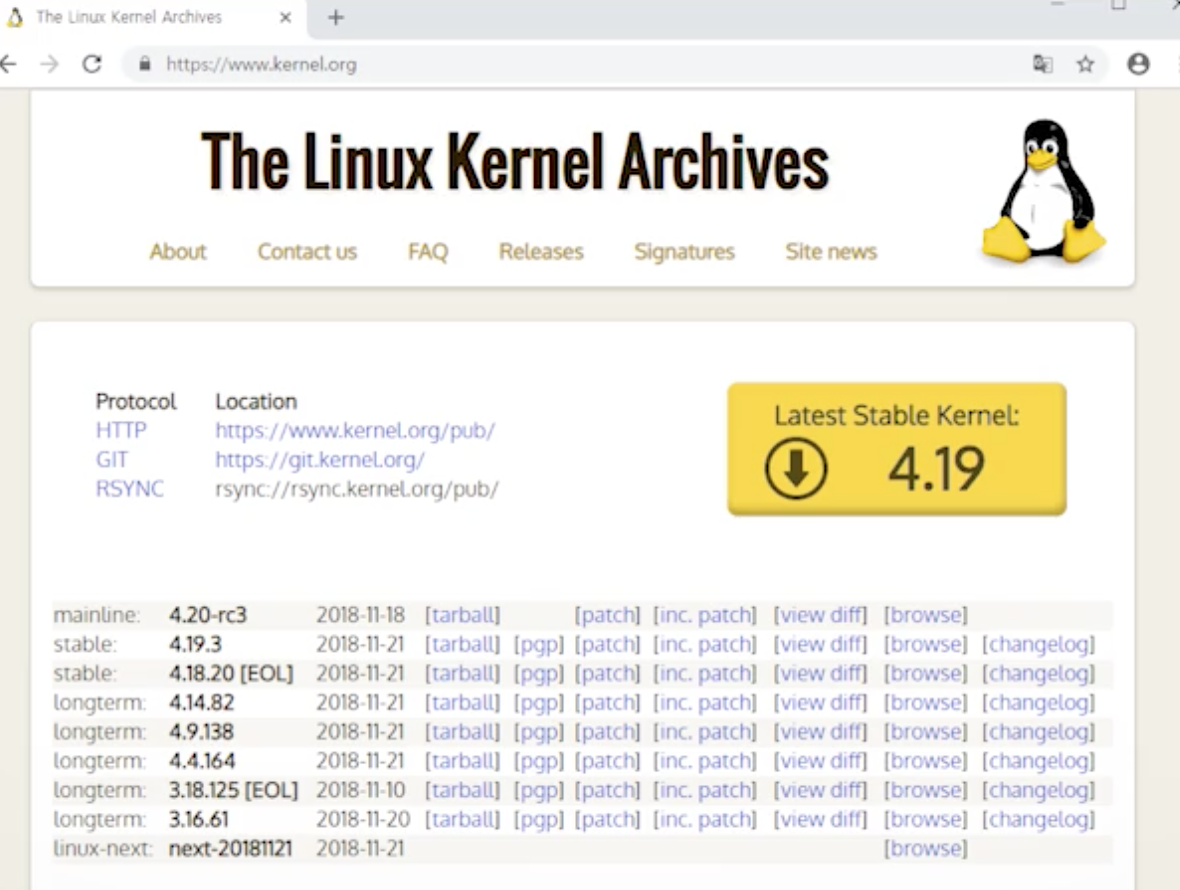Image resolution: width=1180 pixels, height=890 pixels.
Task: Bookmark page with star icon
Action: (1085, 65)
